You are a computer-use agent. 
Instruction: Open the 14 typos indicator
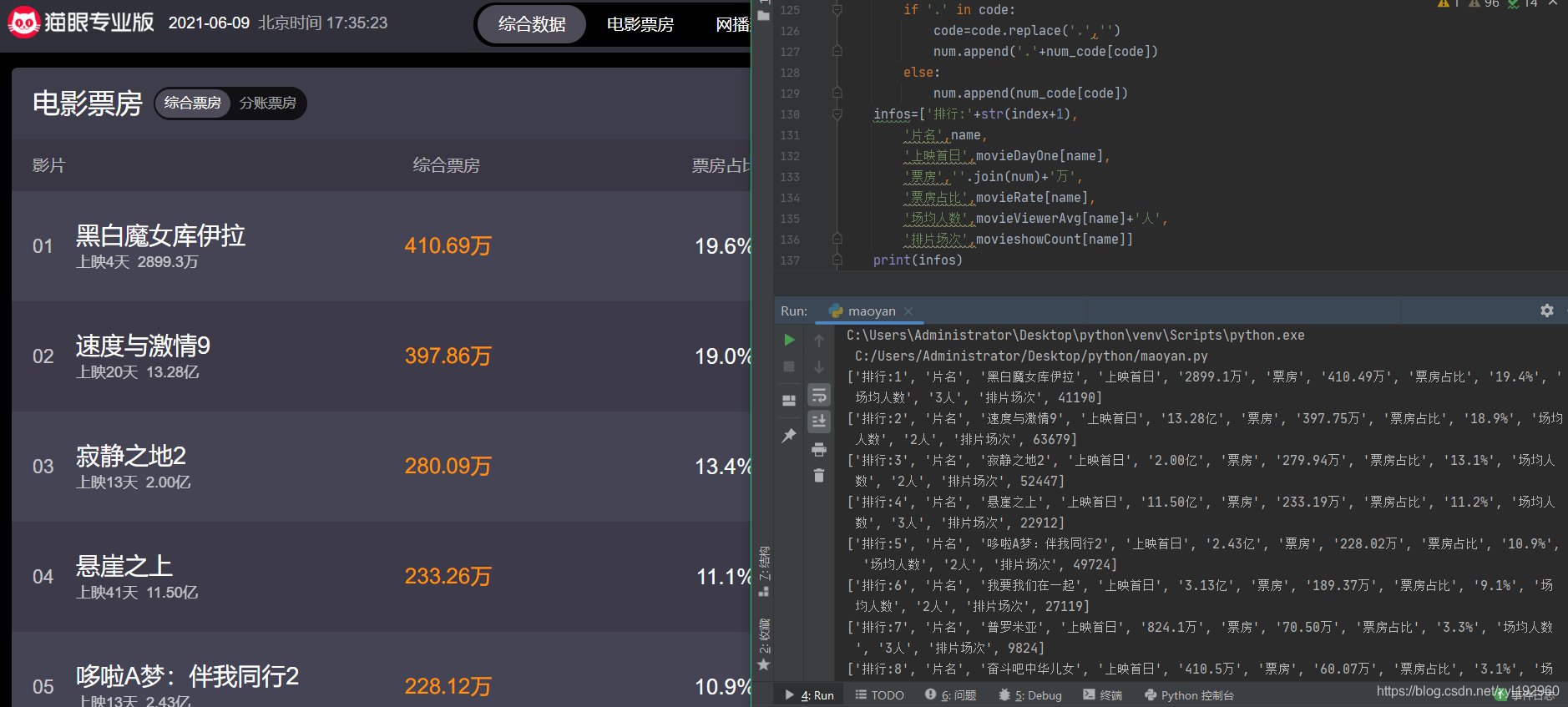tap(1523, 3)
